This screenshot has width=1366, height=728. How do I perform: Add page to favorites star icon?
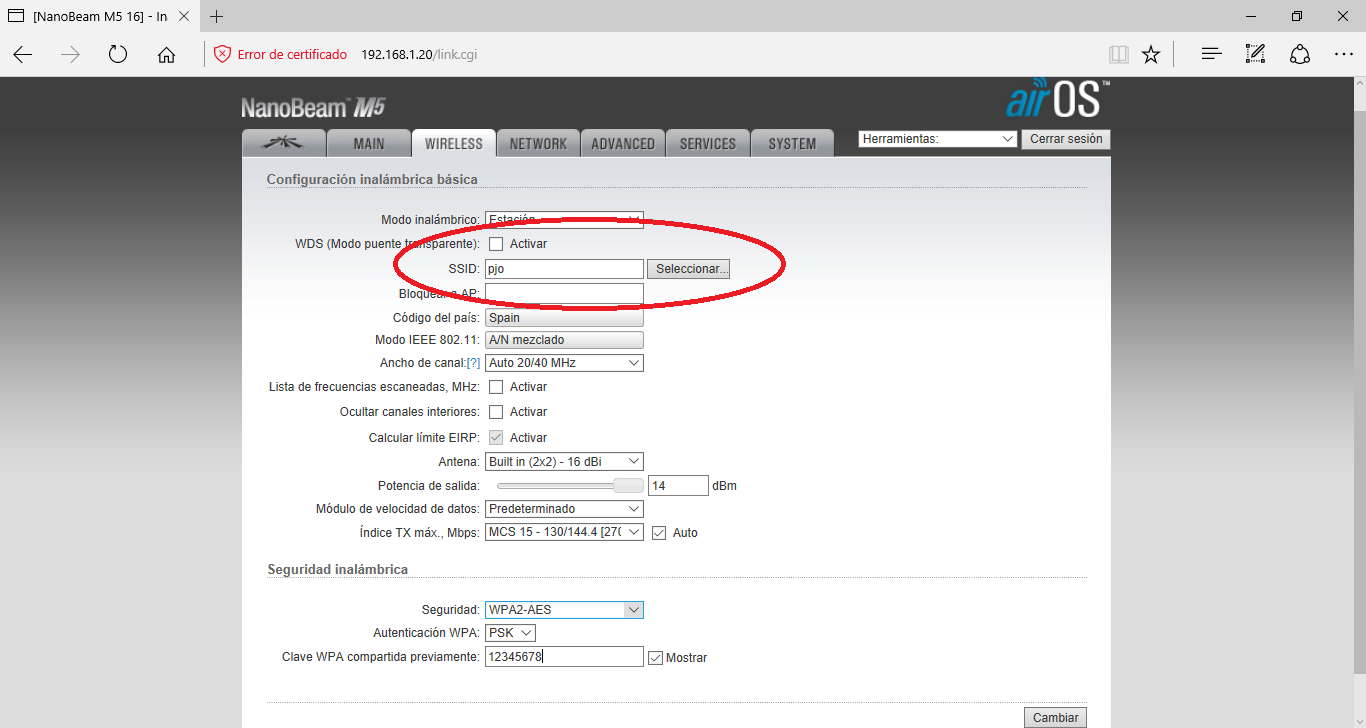1151,54
